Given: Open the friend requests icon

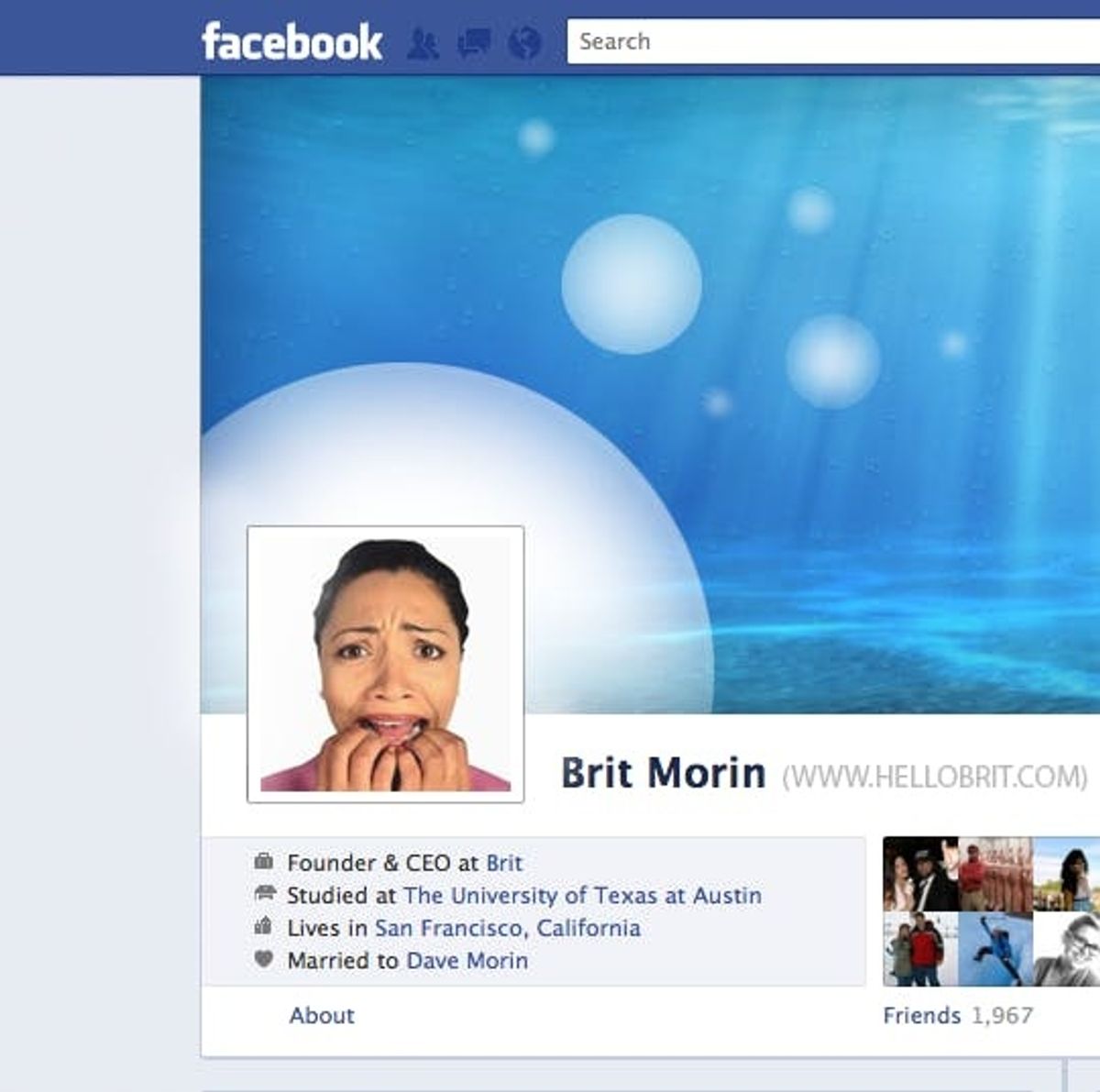Looking at the screenshot, I should click(423, 43).
